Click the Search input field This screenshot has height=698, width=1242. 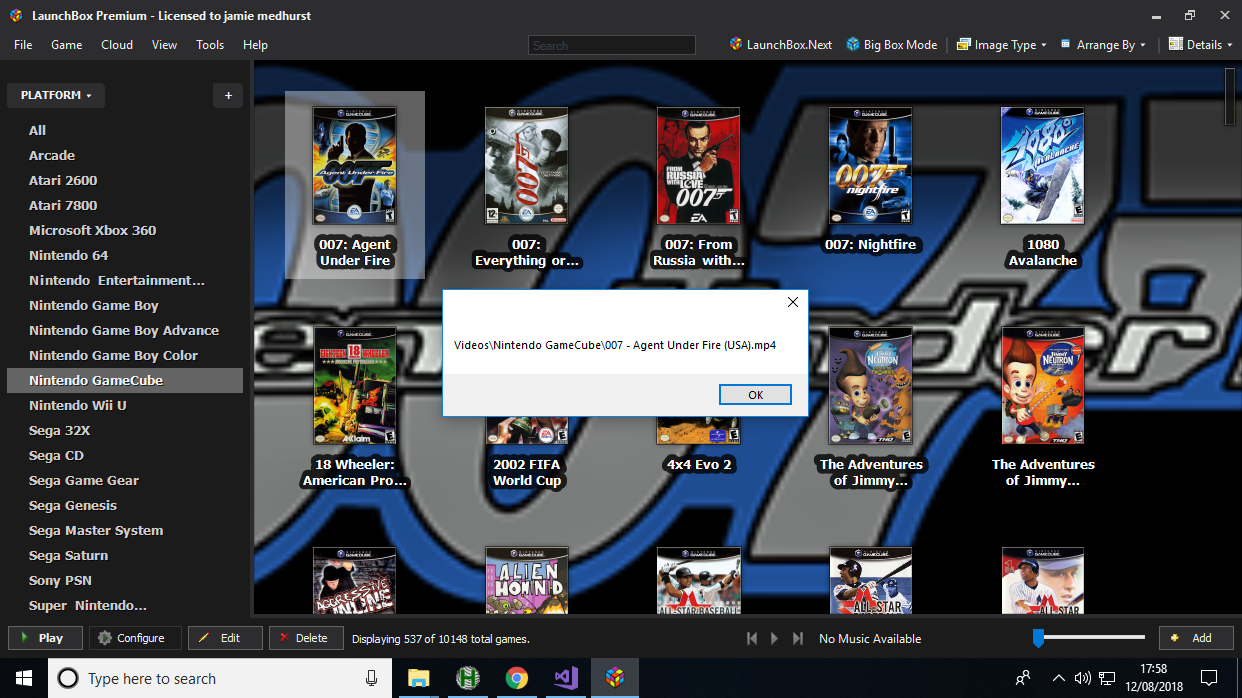[611, 45]
